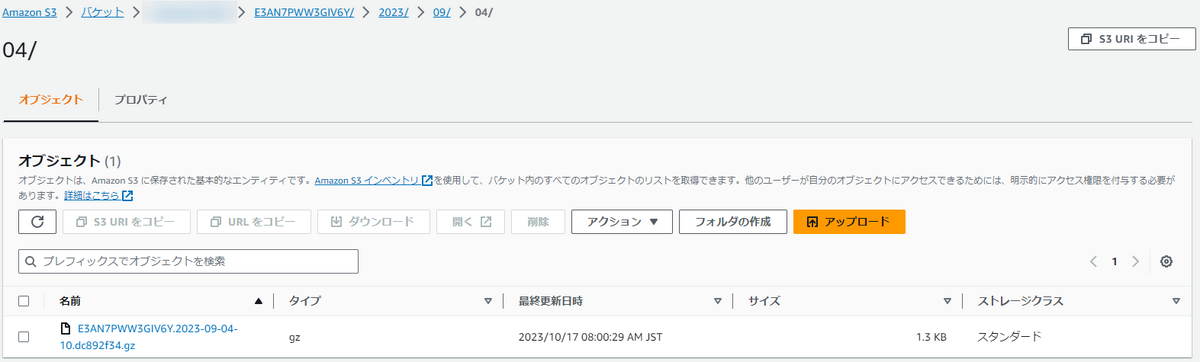The image size is (1200, 362).
Task: Check the box for E3AN7PWW3GIV6Y gz object
Action: coord(24,337)
